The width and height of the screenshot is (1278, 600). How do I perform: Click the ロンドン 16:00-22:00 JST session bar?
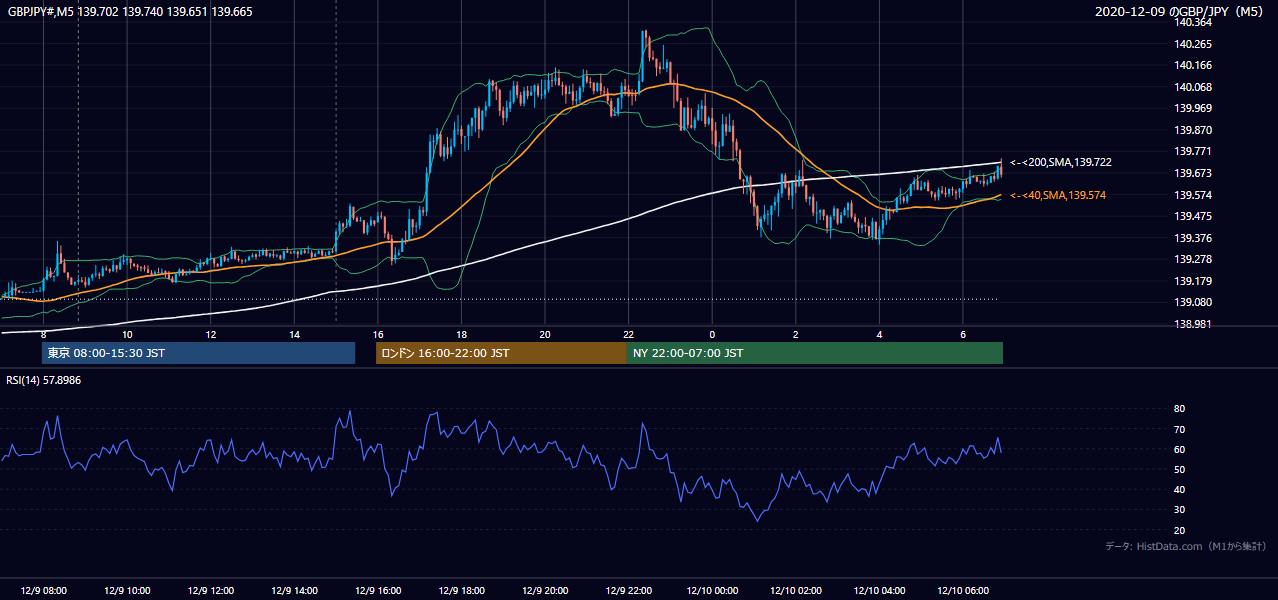click(x=501, y=353)
